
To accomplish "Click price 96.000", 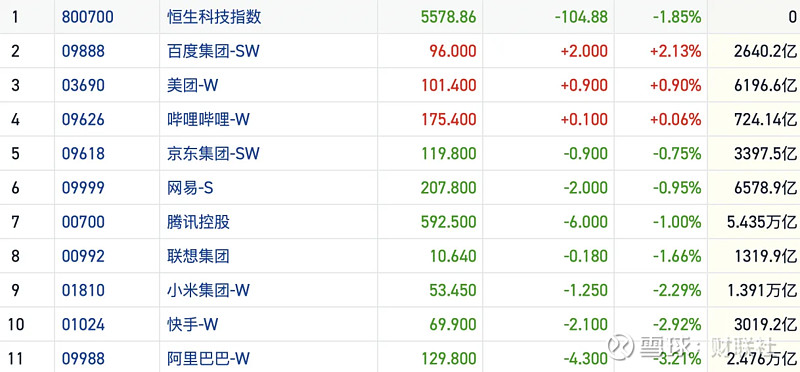I will [452, 51].
